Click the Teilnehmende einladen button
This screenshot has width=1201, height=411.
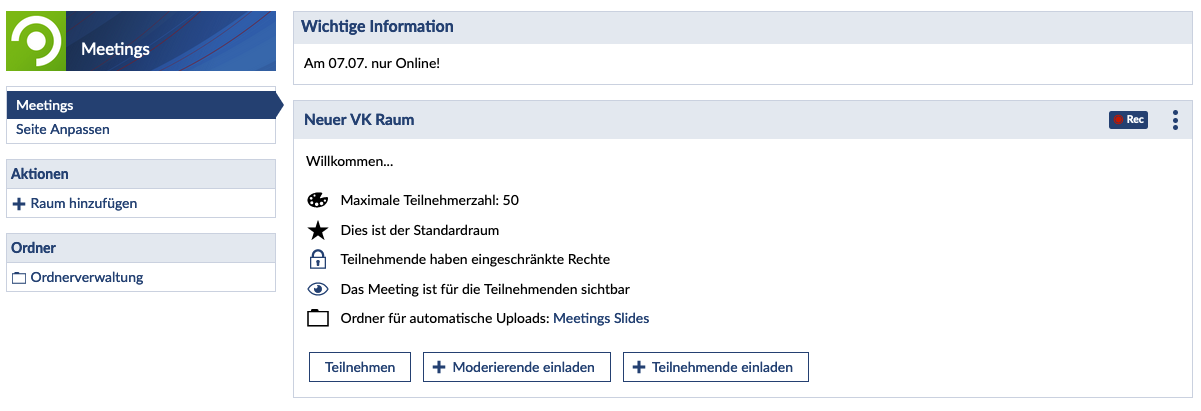coord(716,367)
